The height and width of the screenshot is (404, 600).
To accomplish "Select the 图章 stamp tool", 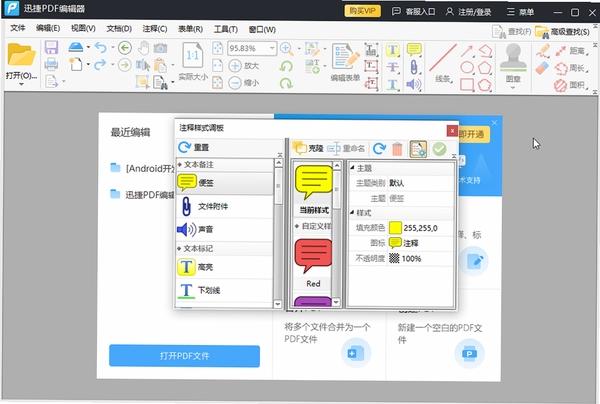I will point(513,62).
